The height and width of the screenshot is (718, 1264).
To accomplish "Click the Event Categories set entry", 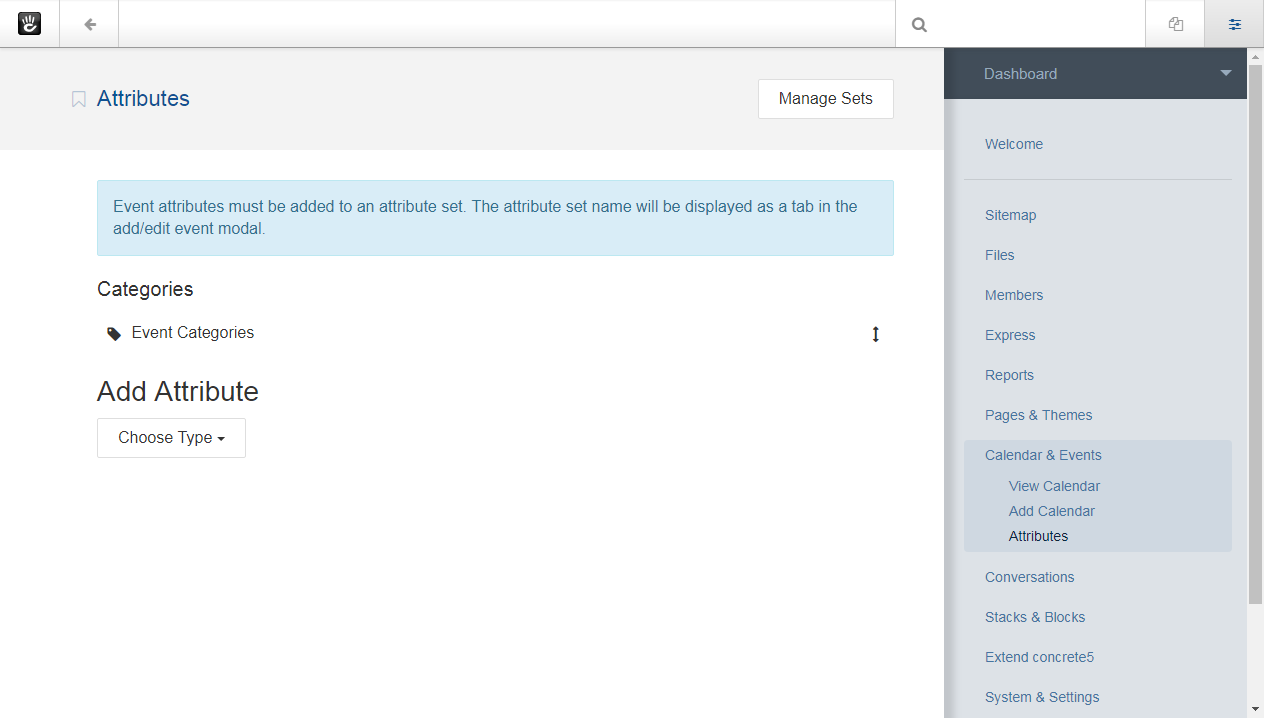I will 192,333.
